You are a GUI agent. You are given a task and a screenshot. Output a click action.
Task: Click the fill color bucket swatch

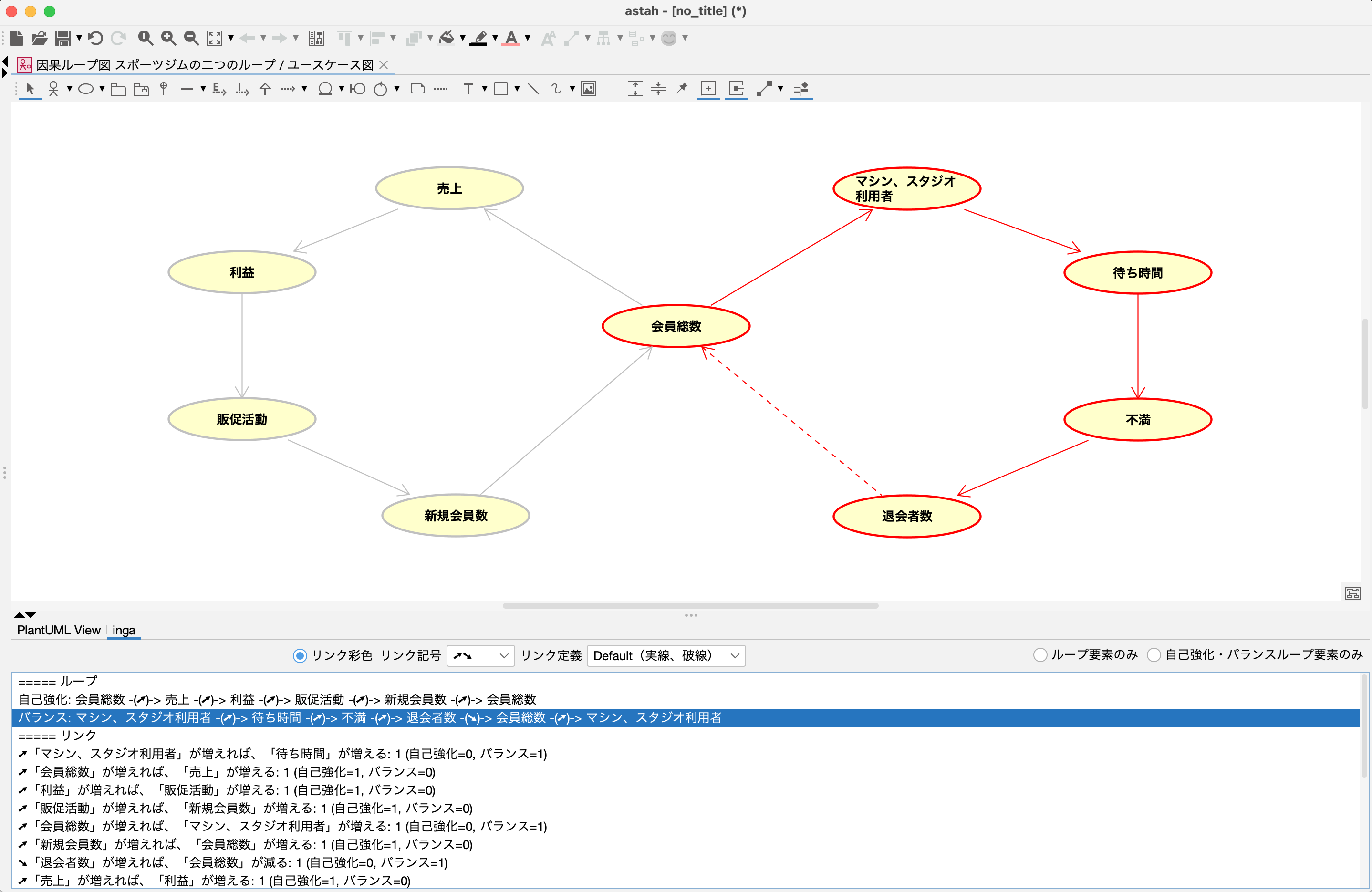point(447,38)
